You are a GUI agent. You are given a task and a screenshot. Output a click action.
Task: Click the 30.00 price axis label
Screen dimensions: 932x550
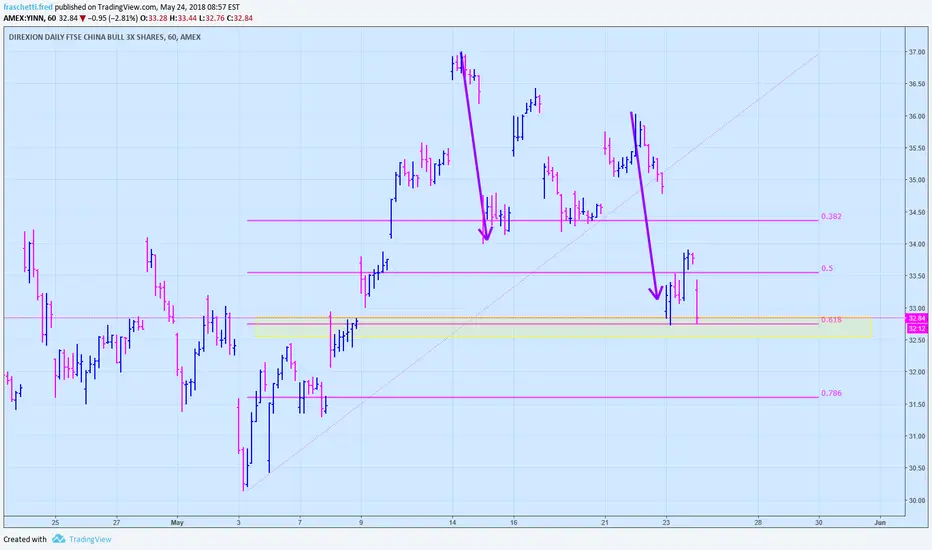point(917,501)
